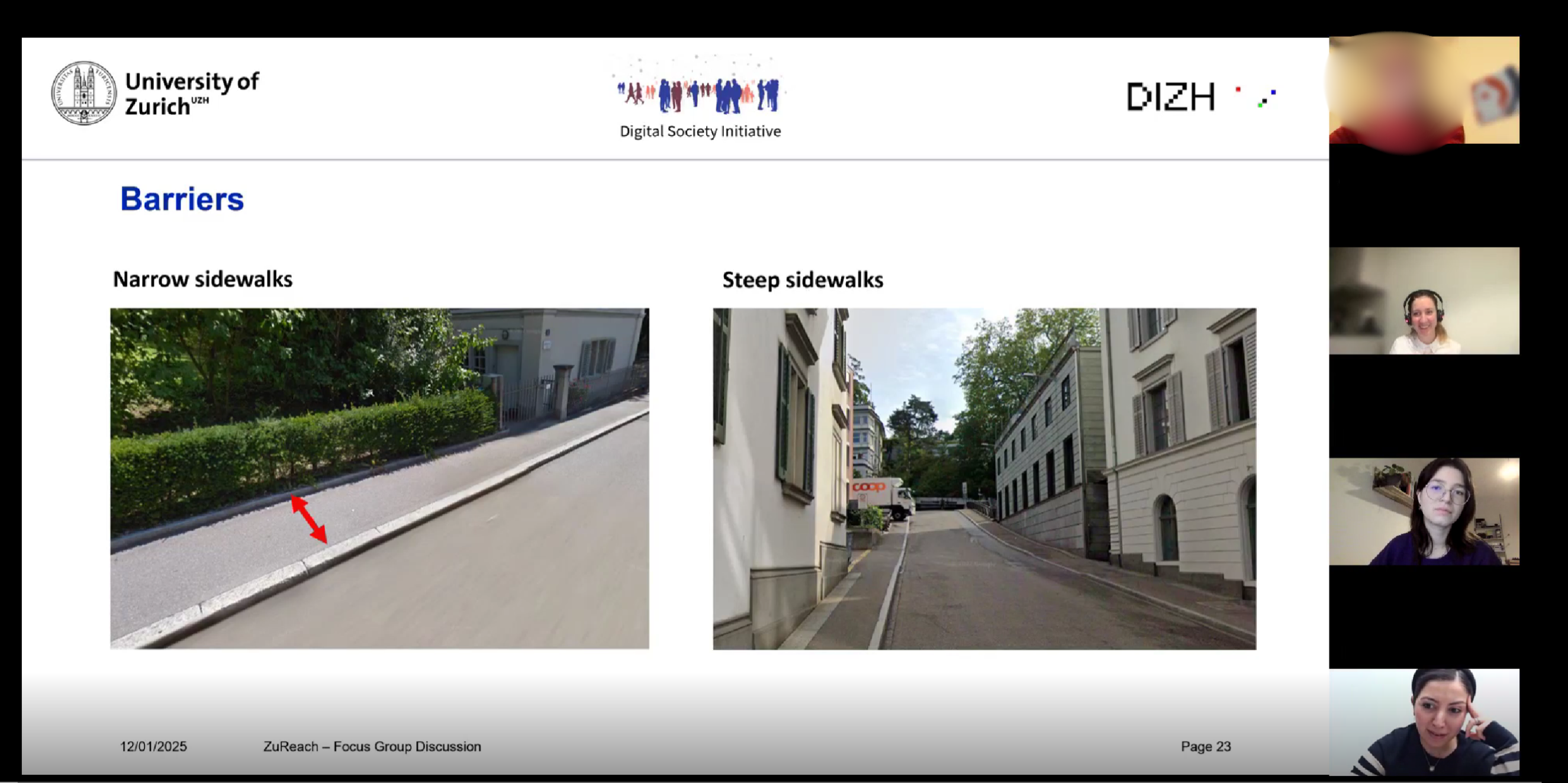The height and width of the screenshot is (783, 1568).
Task: Click the Narrow sidewalks caption
Action: (202, 279)
